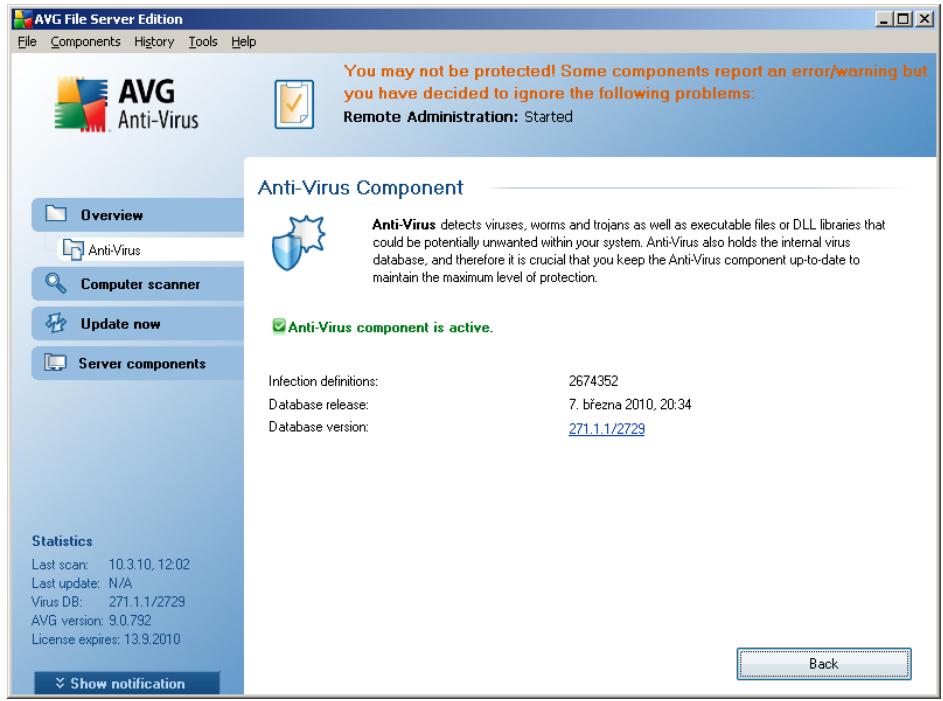Open the Tools menu
Screen dimensions: 943x701
pyautogui.click(x=203, y=41)
